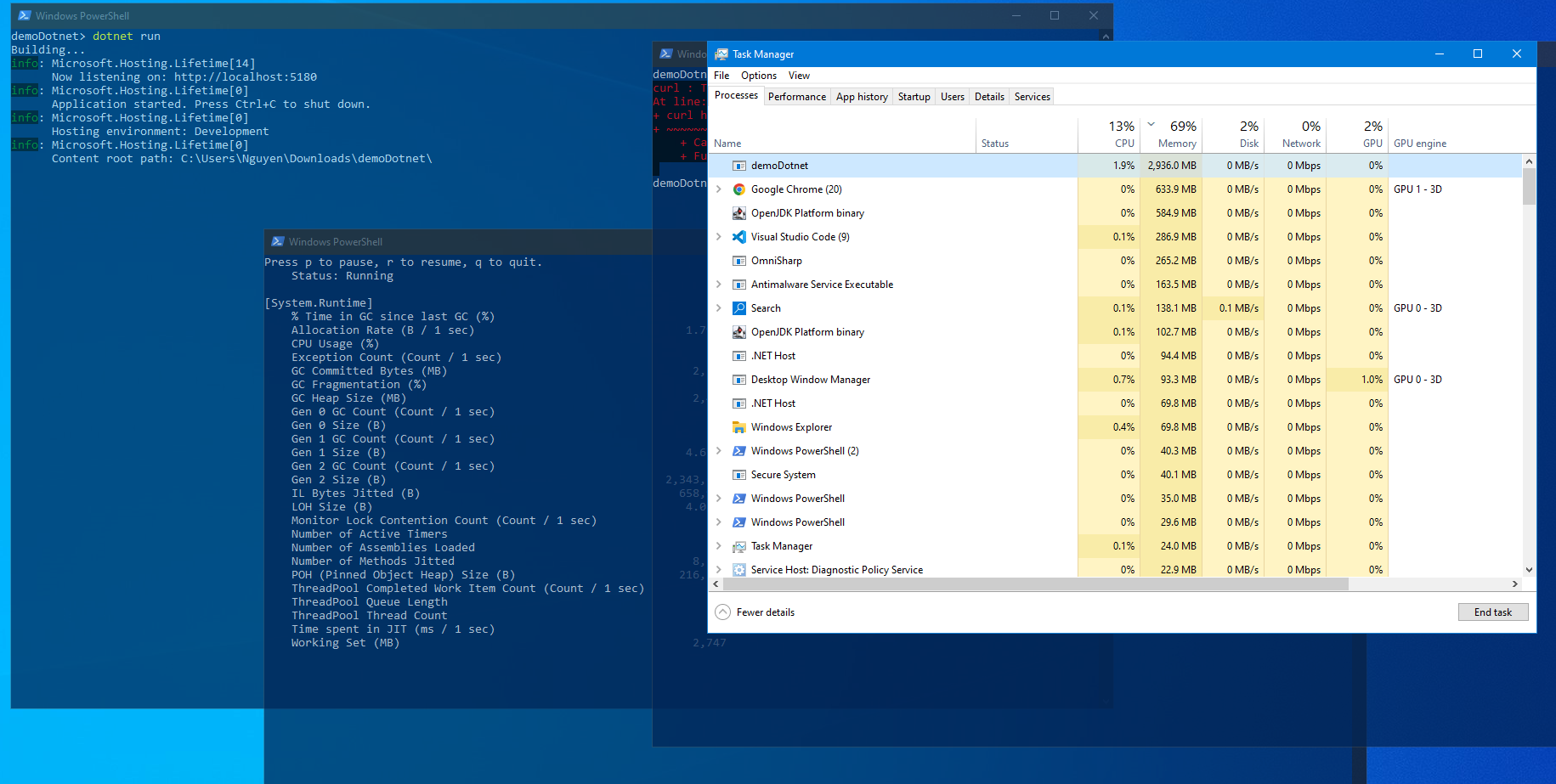
Task: Click the Desktop Window Manager icon
Action: 738,379
